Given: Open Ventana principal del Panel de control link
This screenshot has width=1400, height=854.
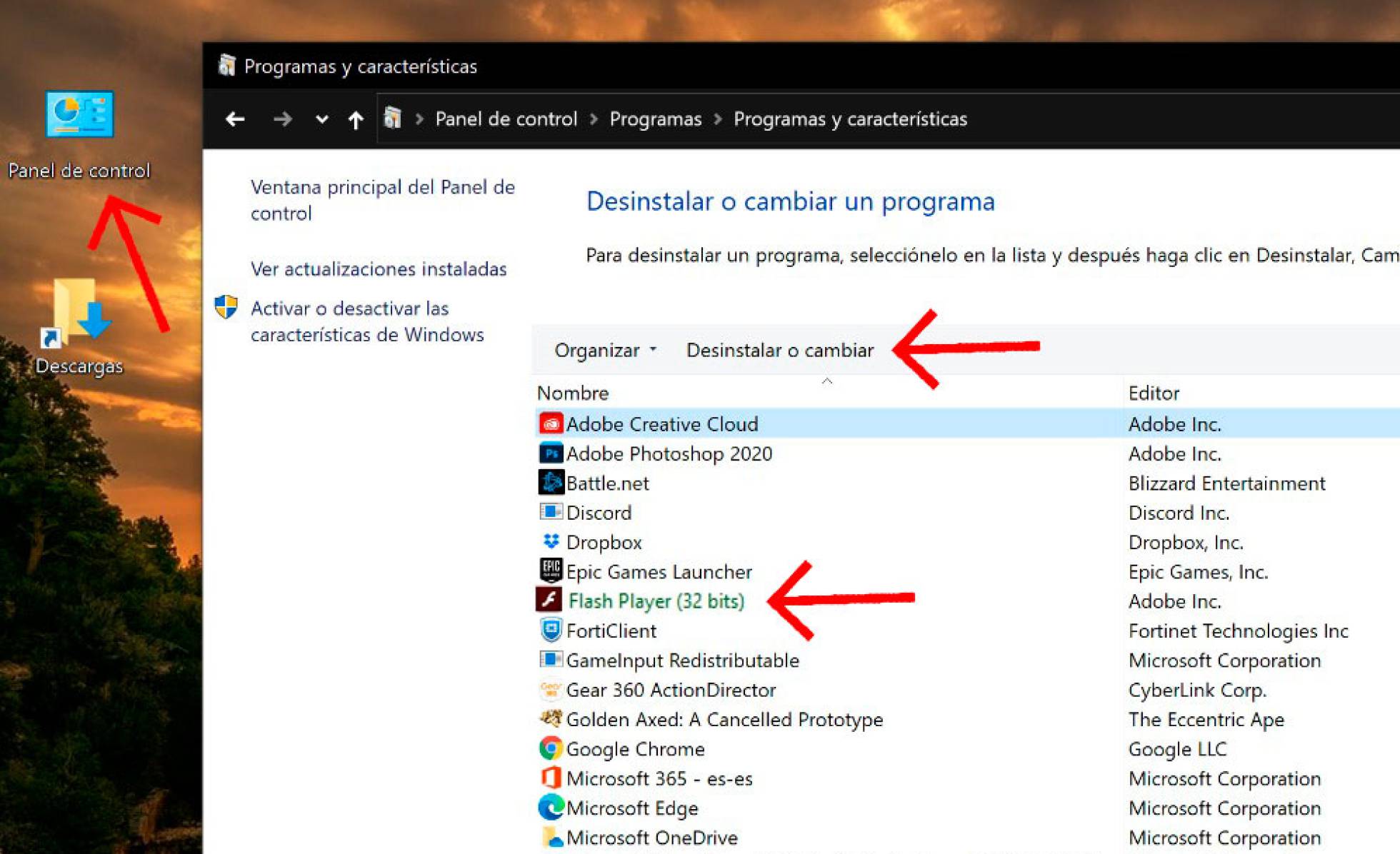Looking at the screenshot, I should pyautogui.click(x=383, y=200).
